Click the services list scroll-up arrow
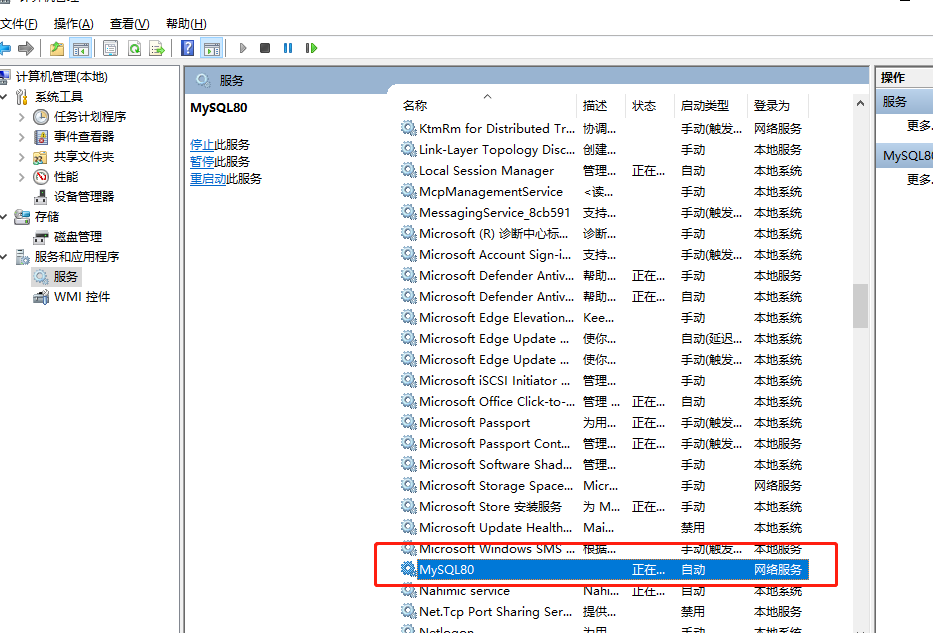The width and height of the screenshot is (937, 633). (x=860, y=103)
